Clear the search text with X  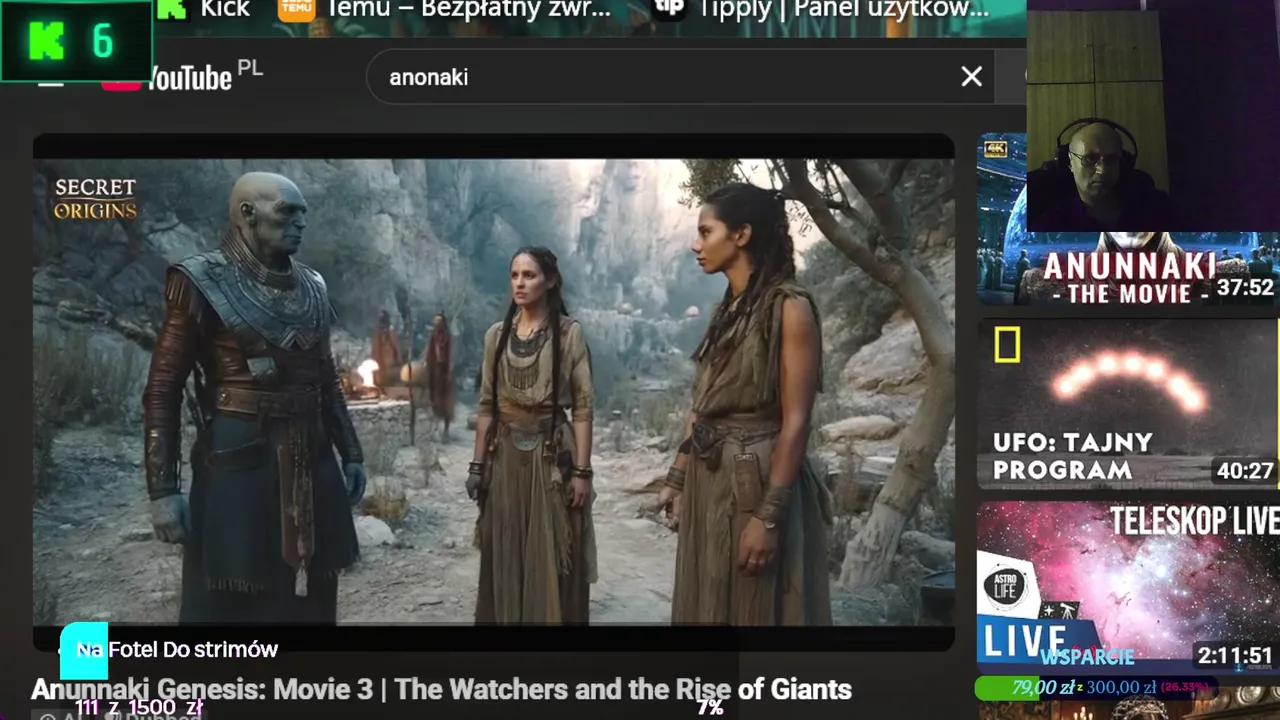point(971,77)
